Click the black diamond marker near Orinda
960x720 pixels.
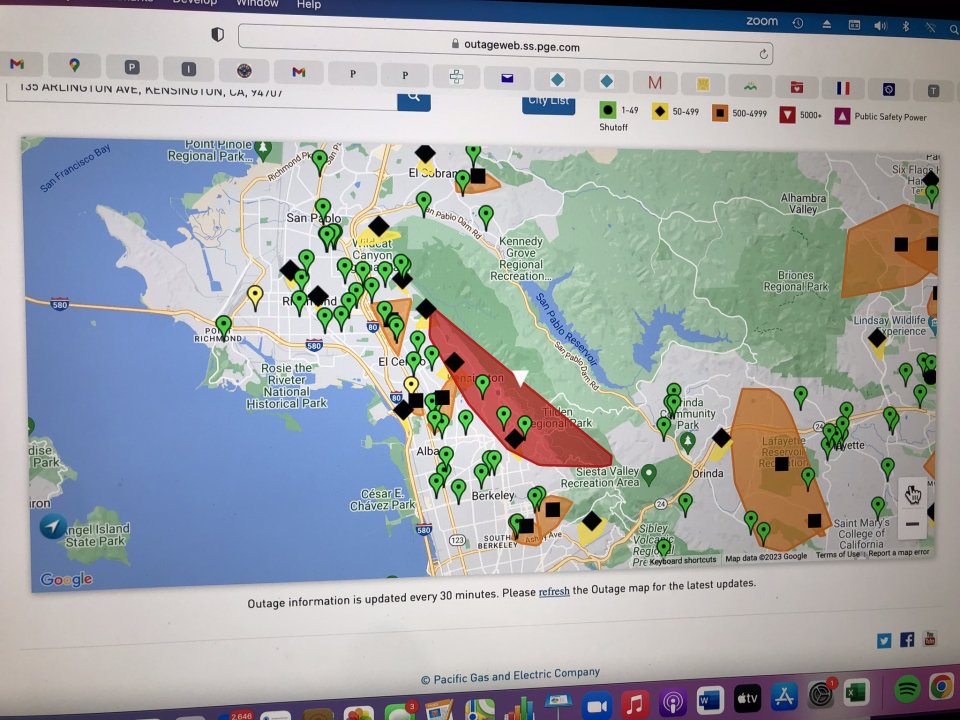(721, 437)
